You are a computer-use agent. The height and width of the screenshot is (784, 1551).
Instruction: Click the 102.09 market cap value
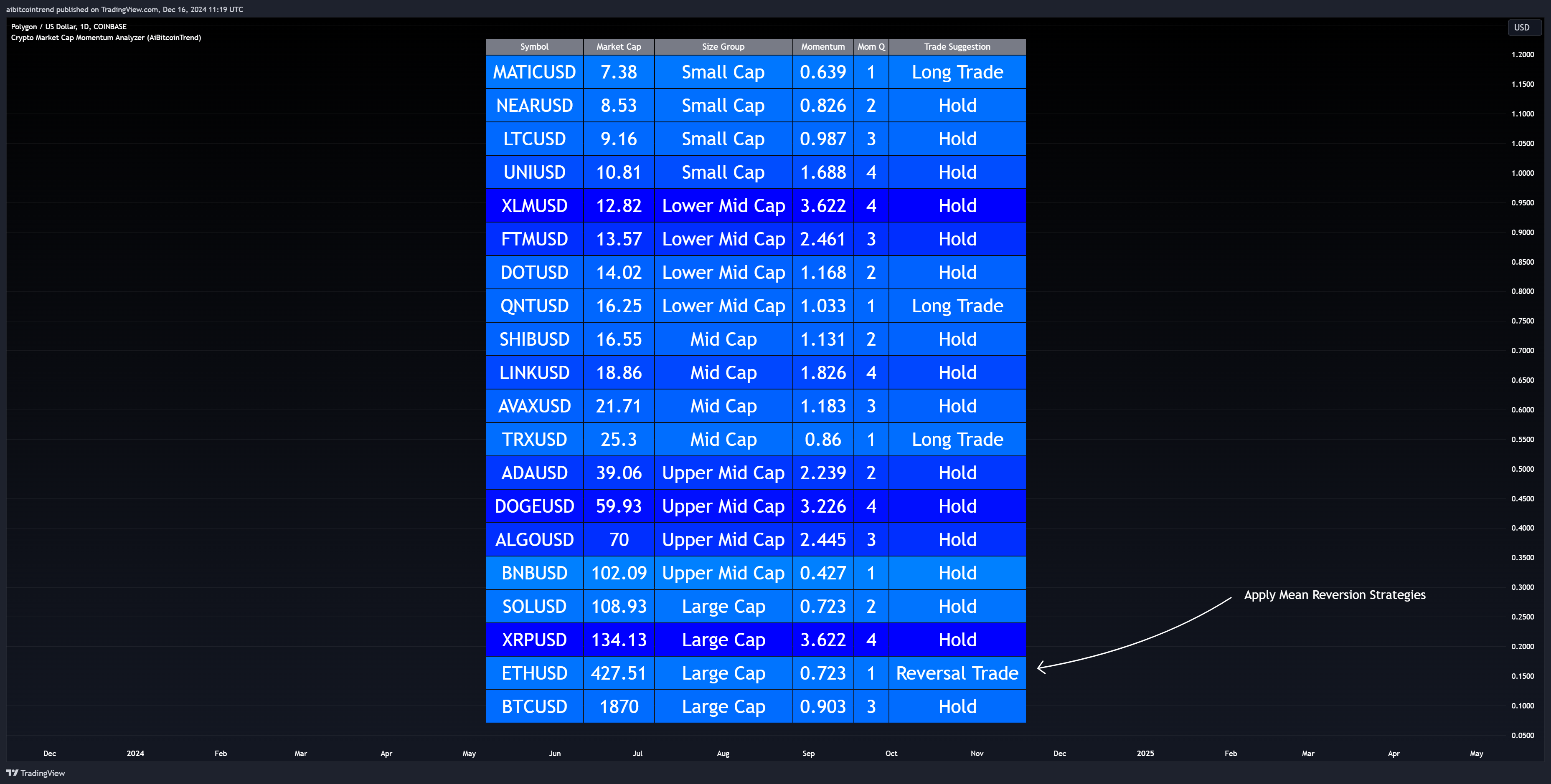coord(619,573)
